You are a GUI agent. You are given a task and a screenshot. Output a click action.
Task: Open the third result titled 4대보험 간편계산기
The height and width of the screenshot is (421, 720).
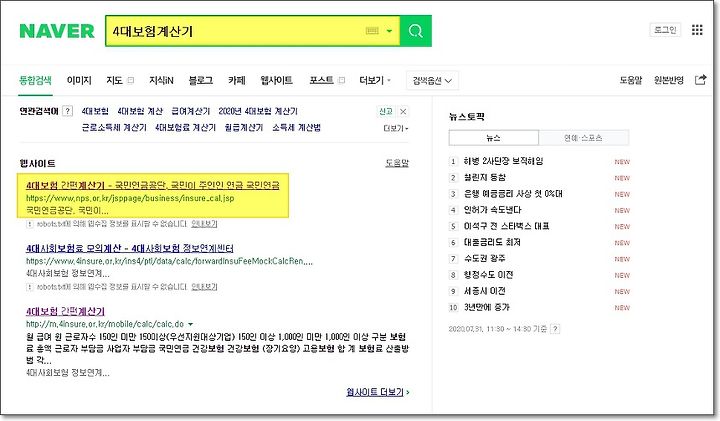[x=65, y=311]
